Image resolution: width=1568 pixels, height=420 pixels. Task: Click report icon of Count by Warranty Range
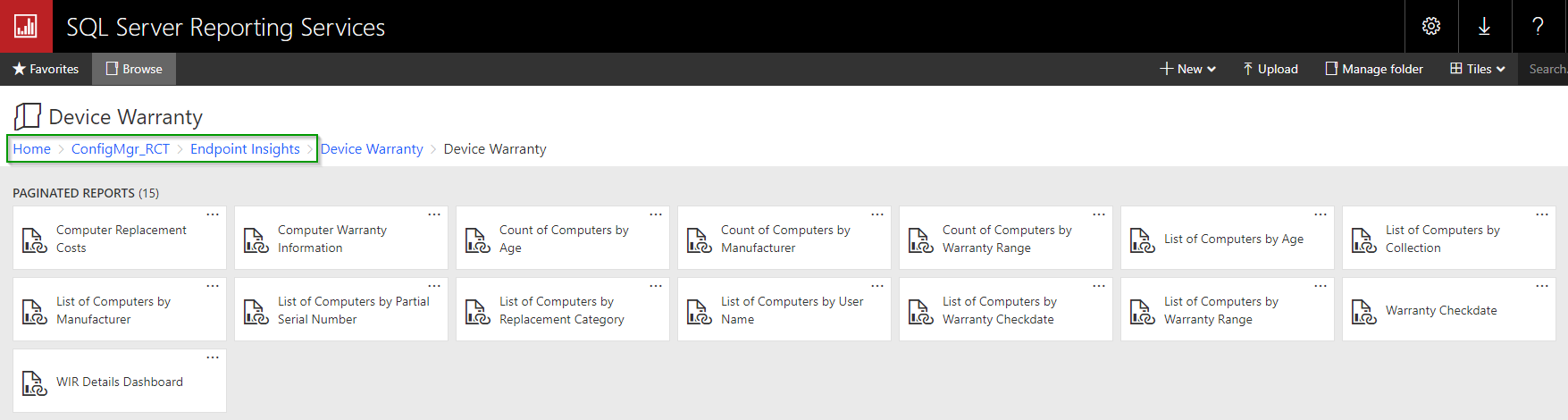(x=920, y=240)
